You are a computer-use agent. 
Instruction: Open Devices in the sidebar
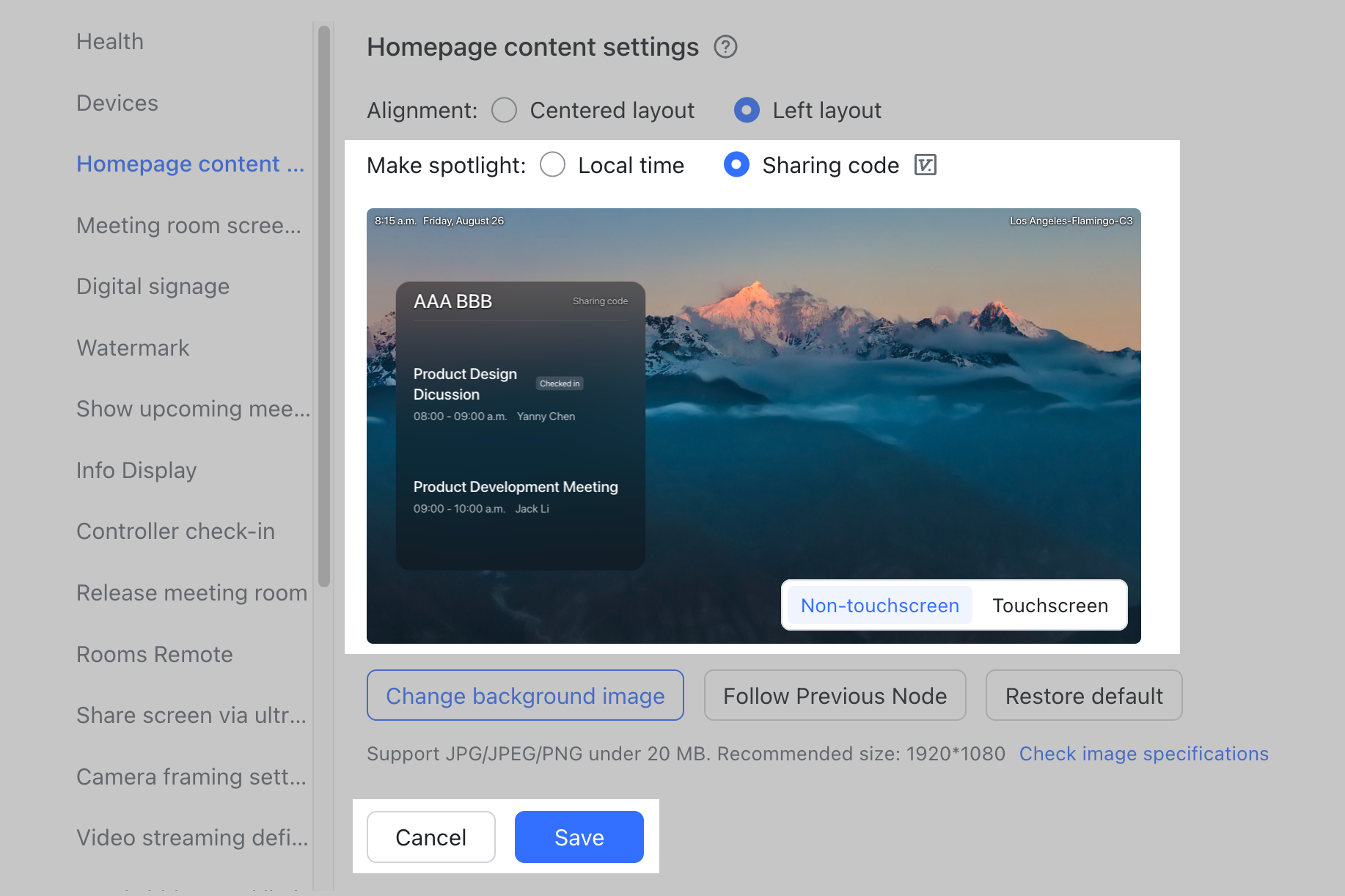[x=117, y=103]
